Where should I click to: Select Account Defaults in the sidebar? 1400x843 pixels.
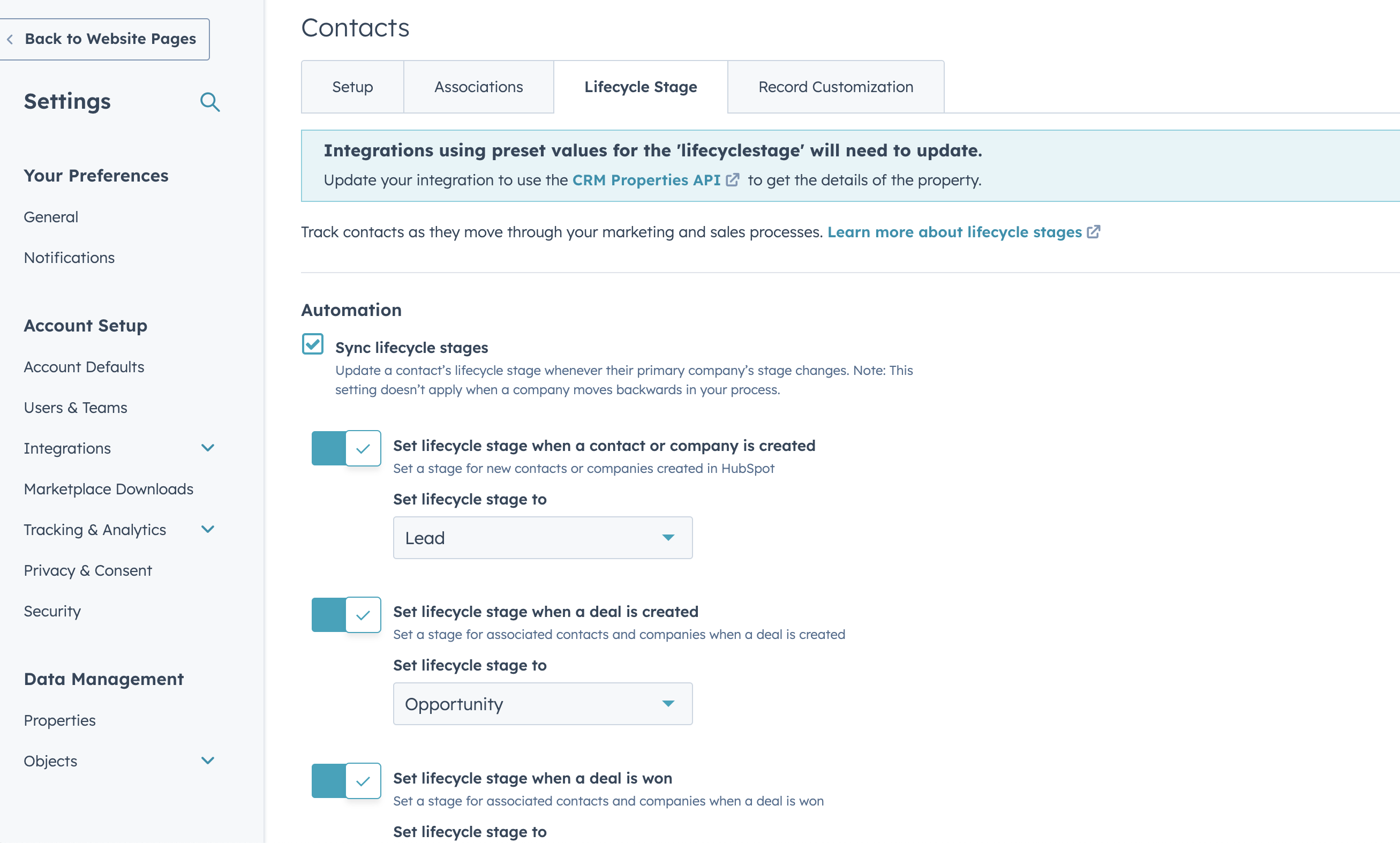(84, 366)
